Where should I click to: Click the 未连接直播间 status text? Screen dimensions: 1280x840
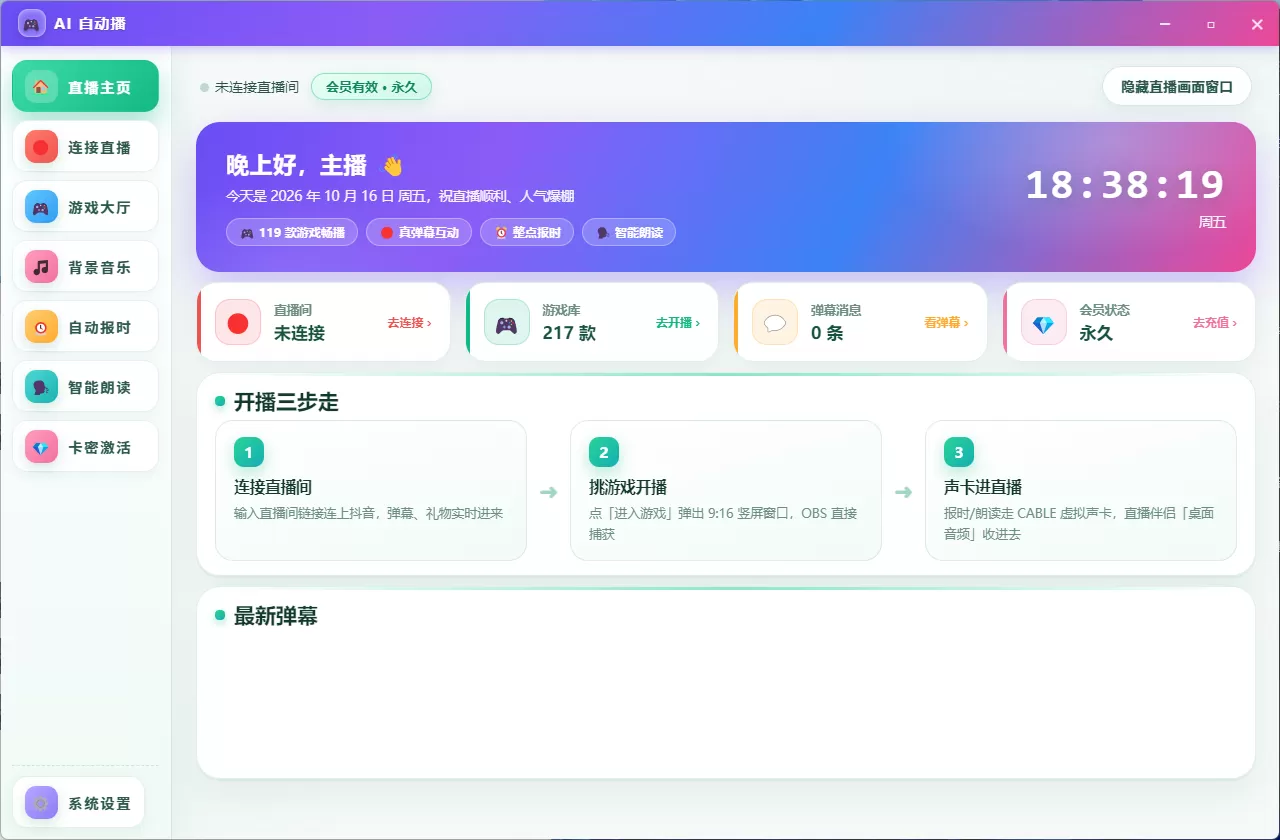pos(257,87)
